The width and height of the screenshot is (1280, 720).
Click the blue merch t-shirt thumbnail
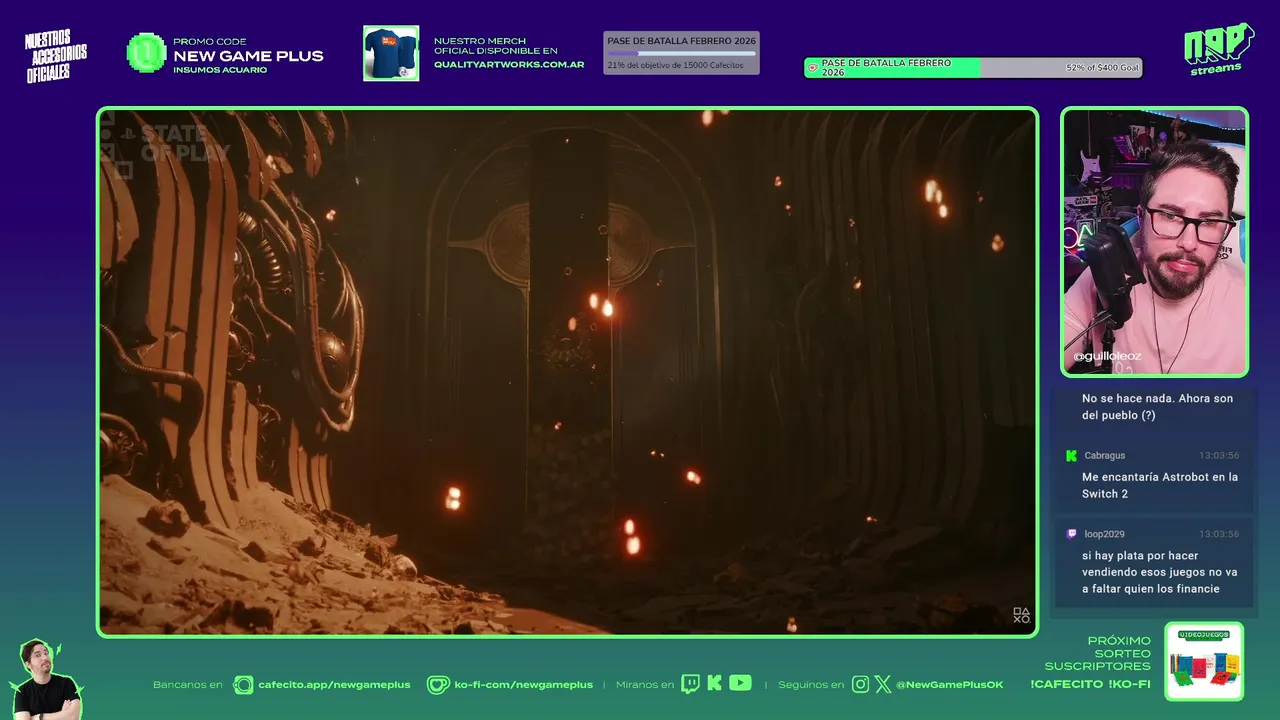click(x=391, y=53)
